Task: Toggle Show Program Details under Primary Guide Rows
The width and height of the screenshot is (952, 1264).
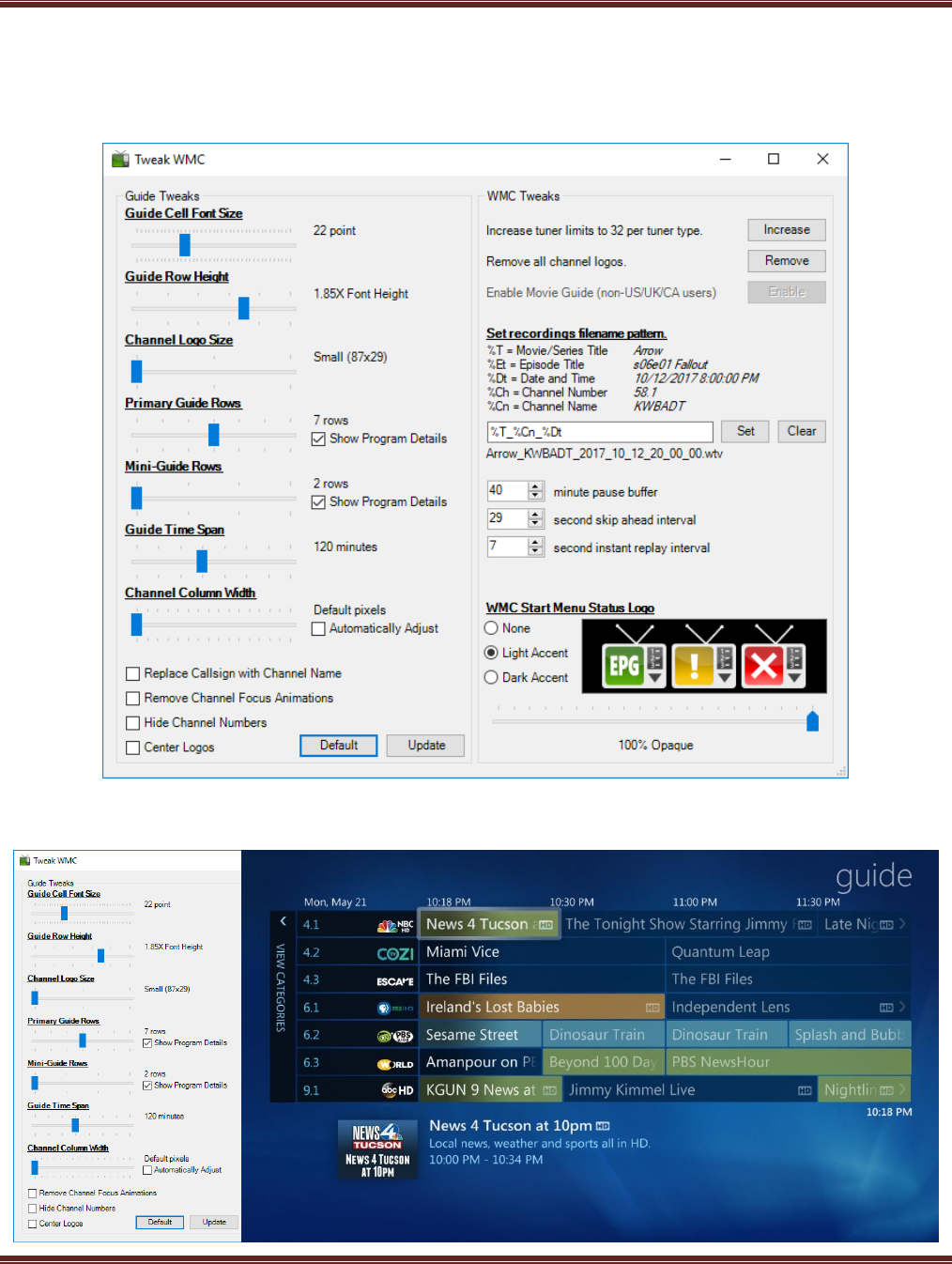Action: click(x=318, y=439)
